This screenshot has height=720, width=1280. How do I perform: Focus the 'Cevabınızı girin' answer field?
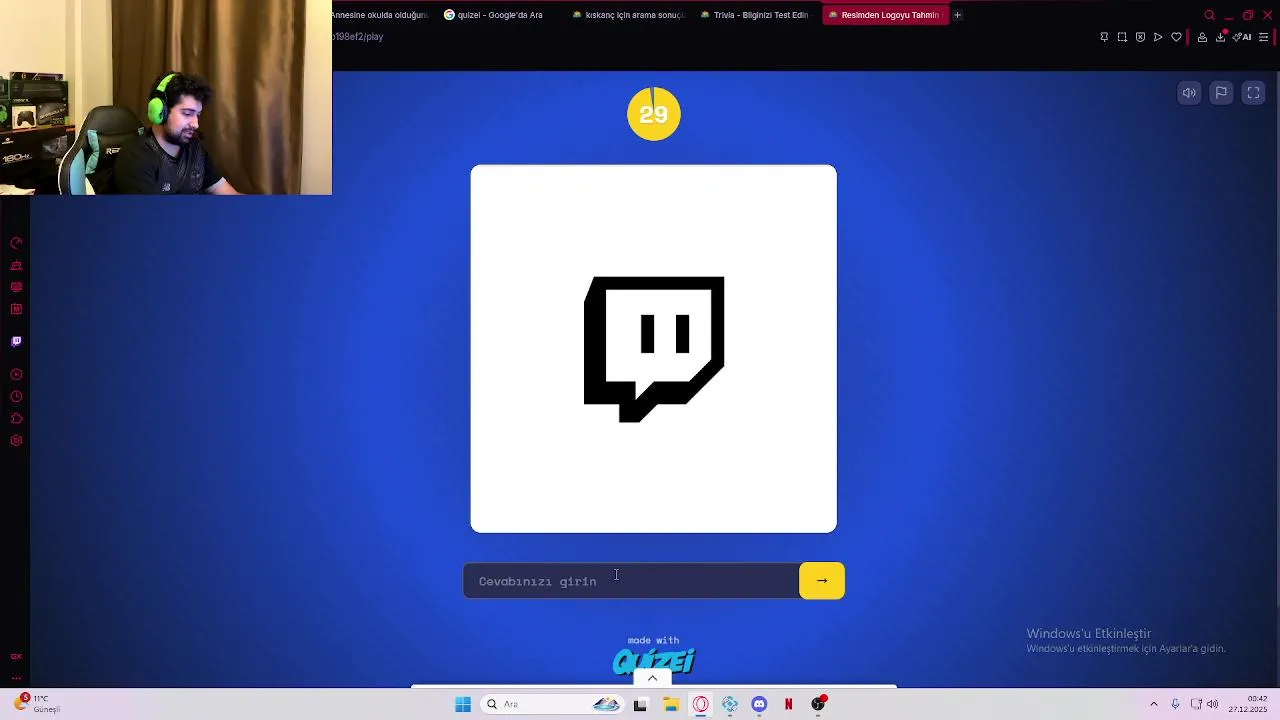tap(631, 581)
